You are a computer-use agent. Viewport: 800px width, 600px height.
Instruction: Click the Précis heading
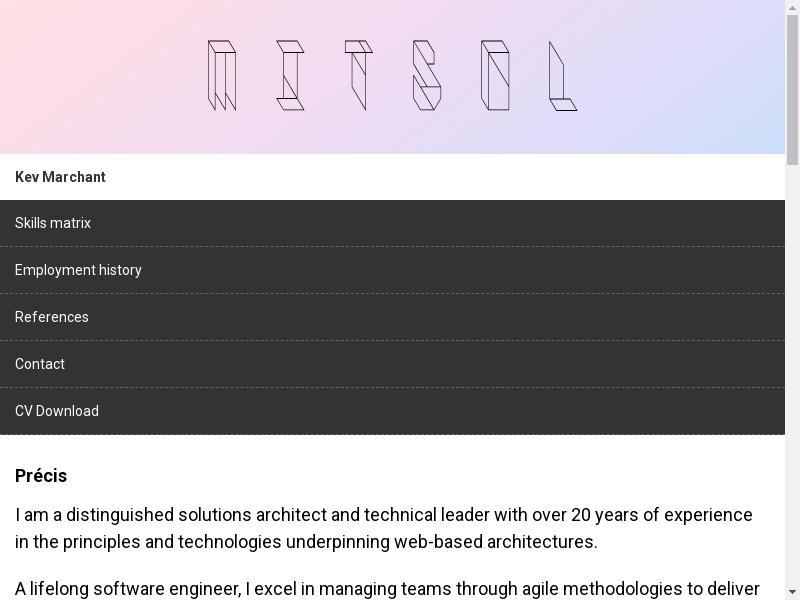tap(41, 476)
